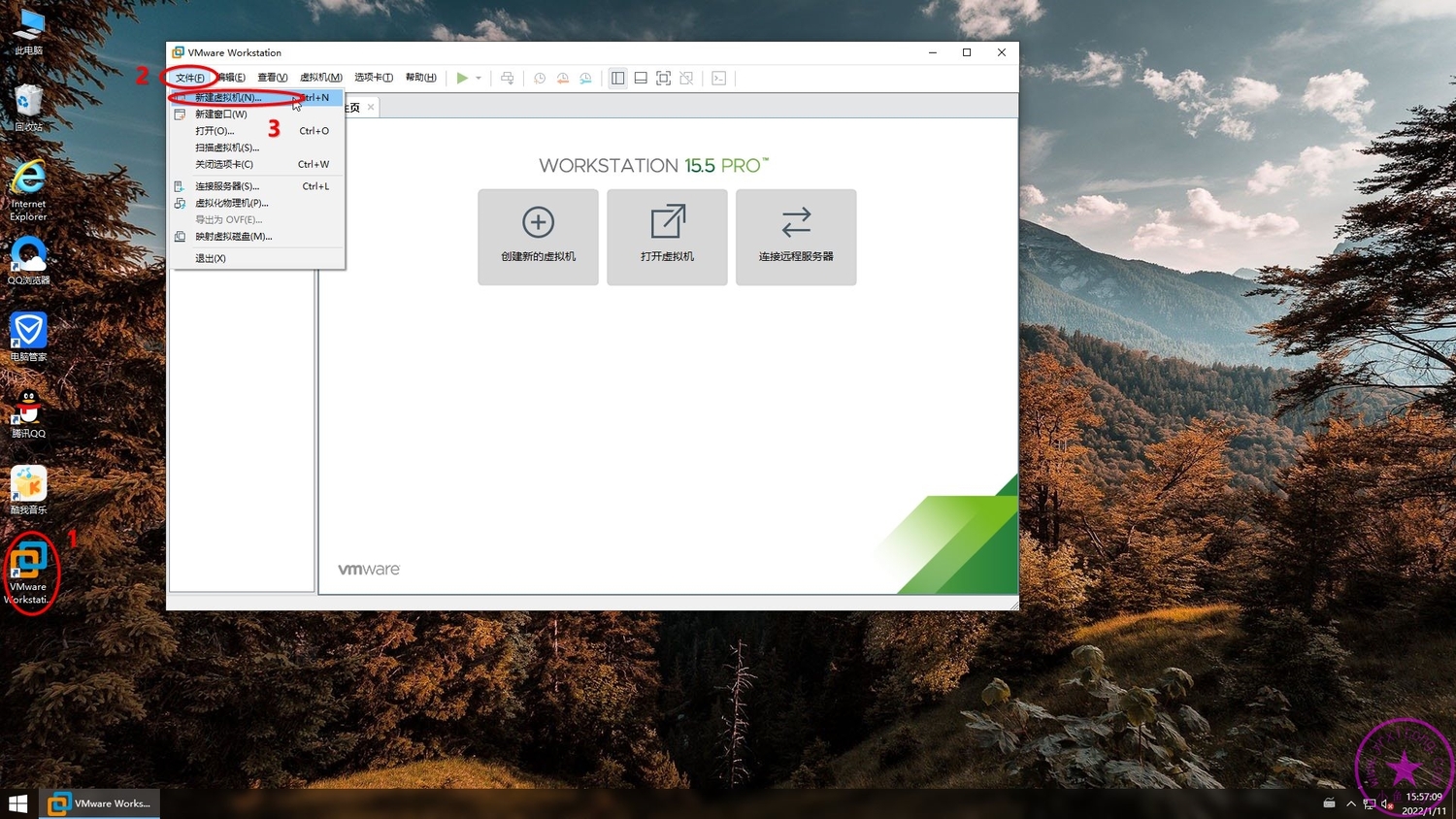Click the 映射虚拟磁盘 menu item icon
Viewport: 1456px width, 819px height.
pyautogui.click(x=180, y=236)
